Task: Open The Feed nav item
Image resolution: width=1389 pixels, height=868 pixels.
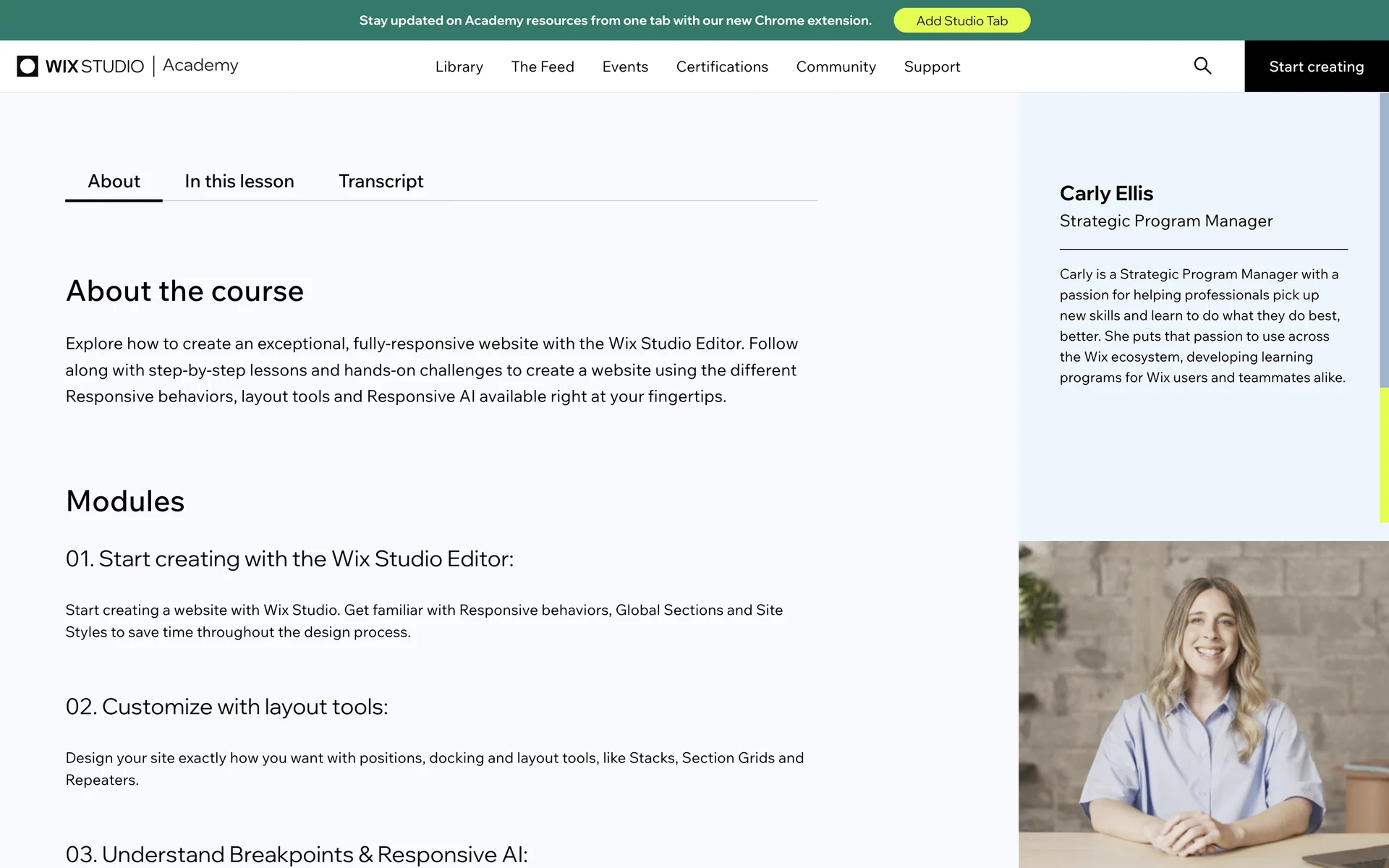Action: click(x=543, y=67)
